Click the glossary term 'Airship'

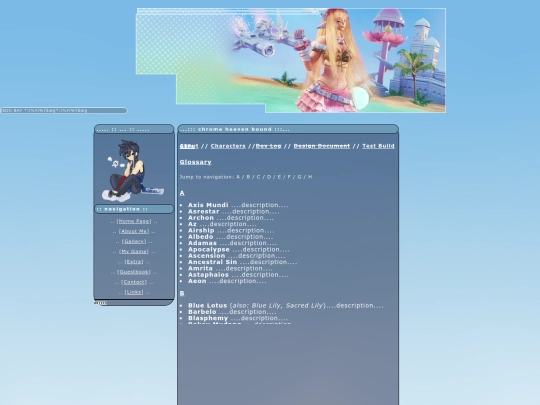(x=201, y=231)
